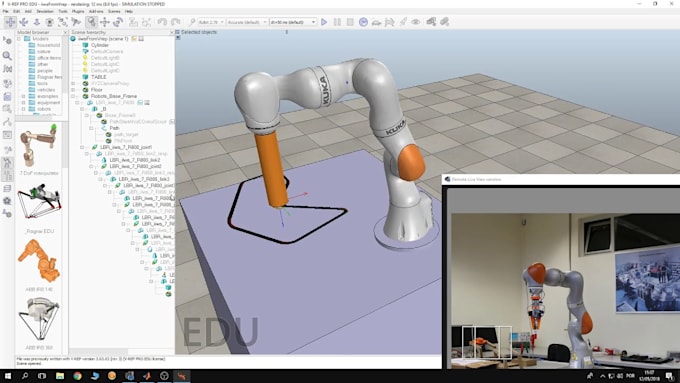
Task: Click the pause simulation button
Action: [337, 22]
